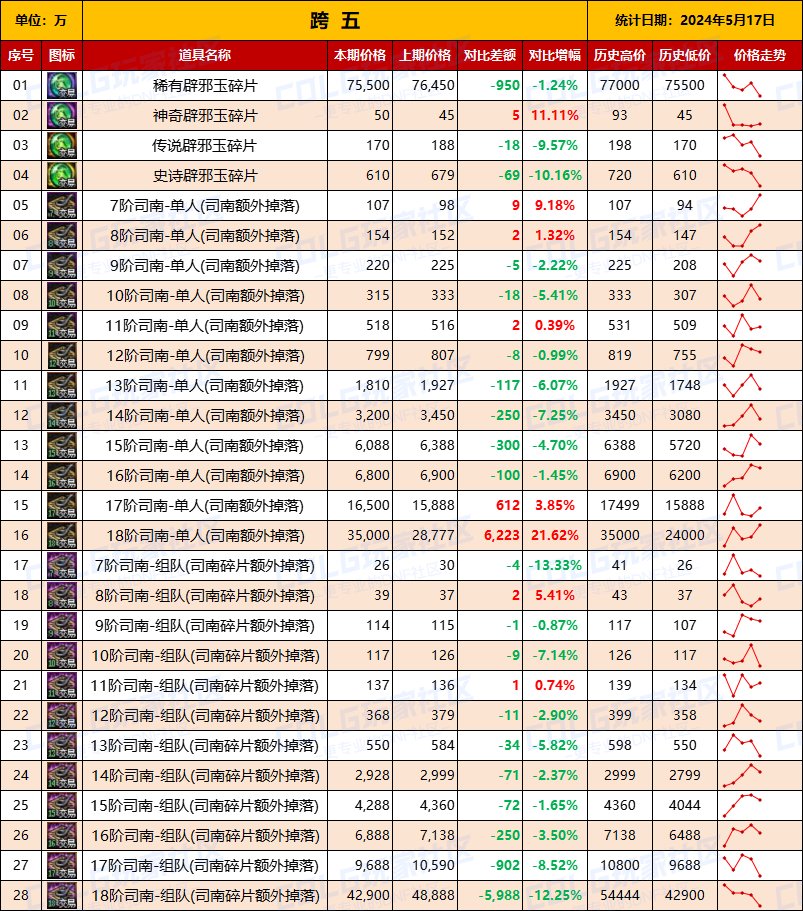
Task: Click the 17阶司南-组队 item icon
Action: pos(62,866)
